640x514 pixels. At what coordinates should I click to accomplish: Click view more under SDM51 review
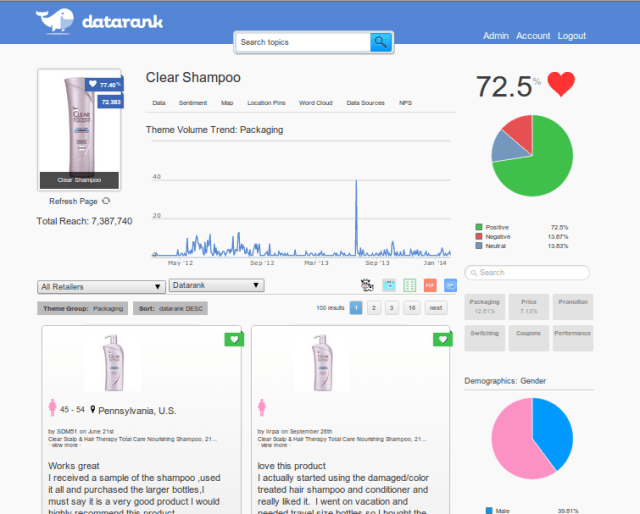[65, 445]
